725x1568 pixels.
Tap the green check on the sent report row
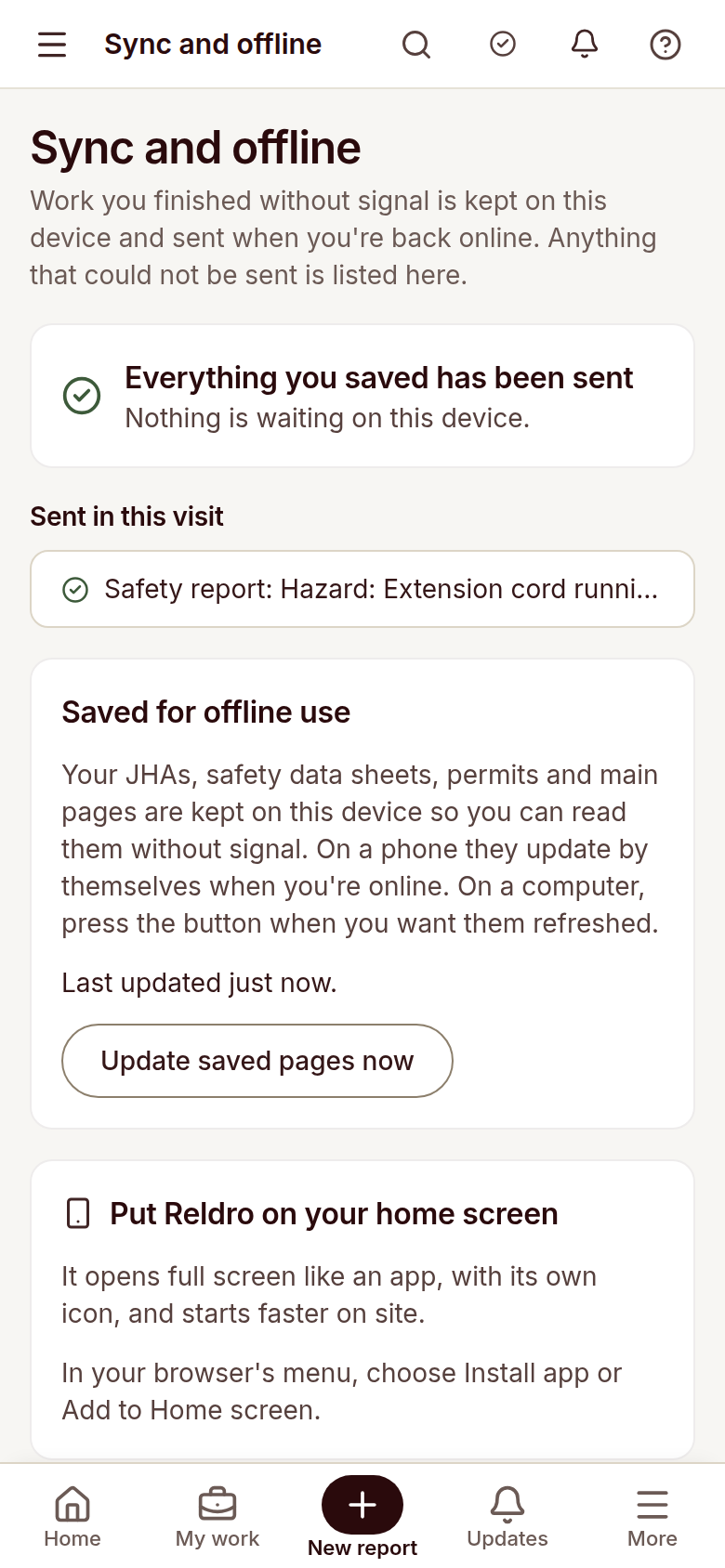click(x=75, y=589)
